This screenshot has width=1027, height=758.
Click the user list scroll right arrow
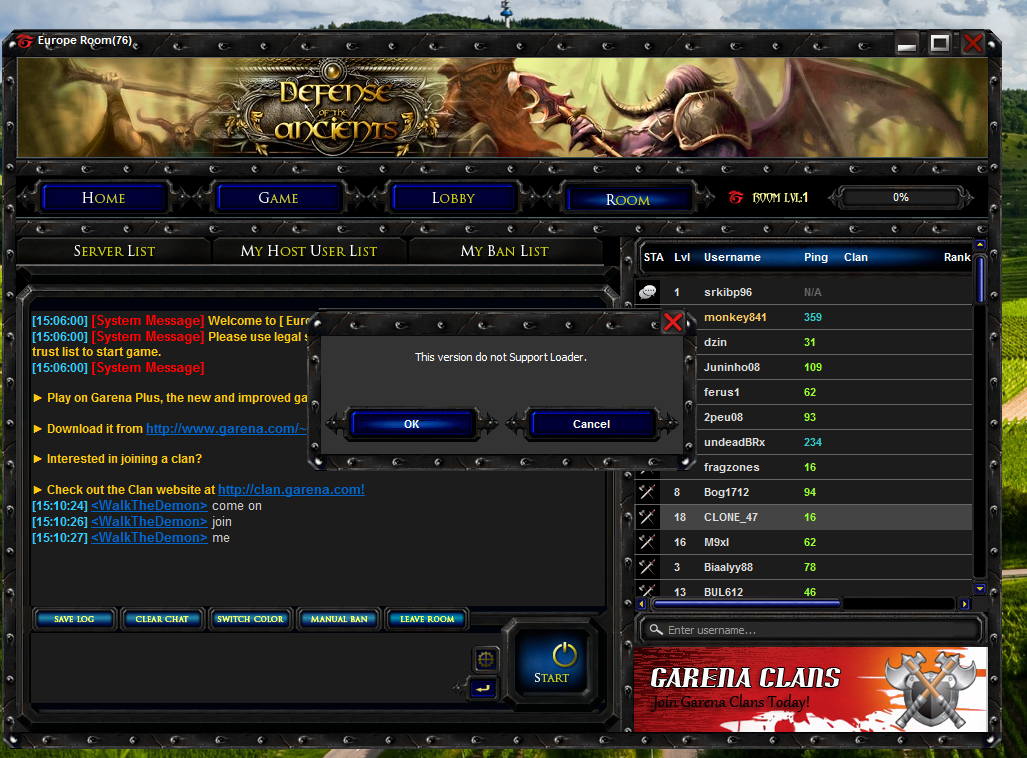point(964,604)
